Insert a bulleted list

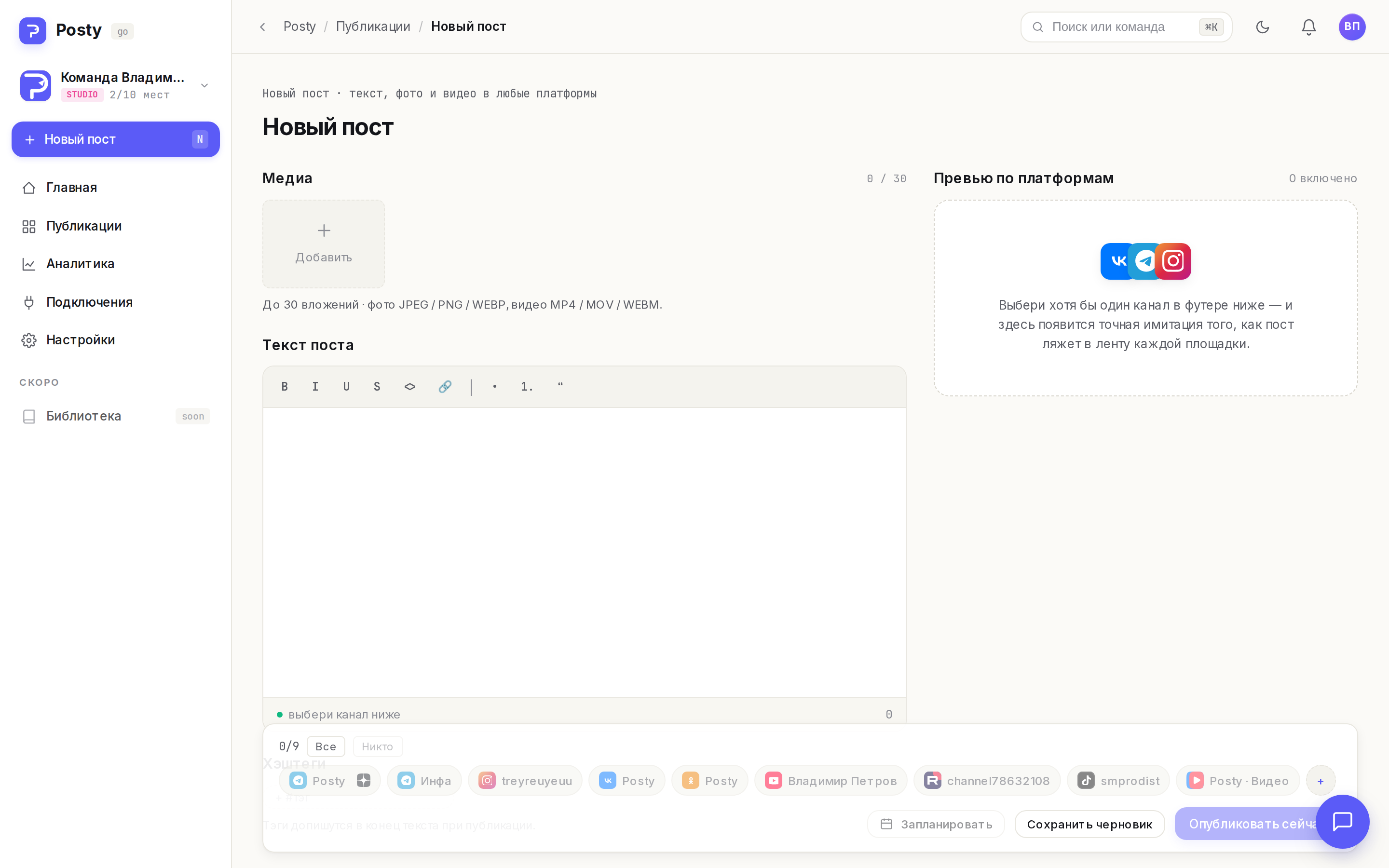[x=495, y=386]
